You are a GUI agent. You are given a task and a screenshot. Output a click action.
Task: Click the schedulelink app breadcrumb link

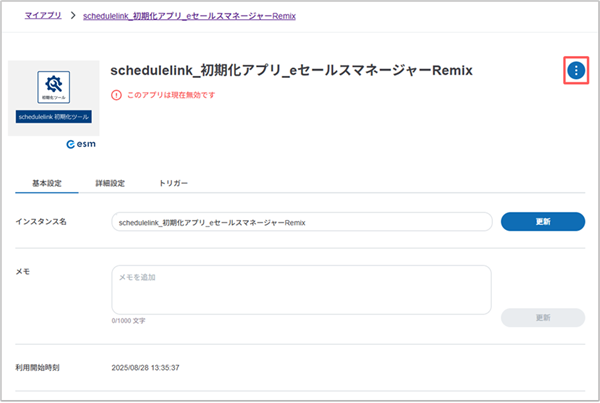192,18
